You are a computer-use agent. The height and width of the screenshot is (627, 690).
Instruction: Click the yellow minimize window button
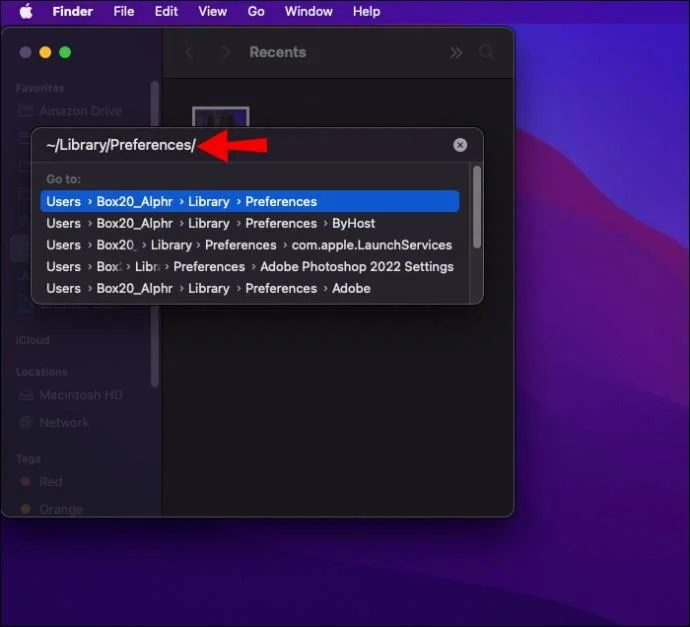click(x=45, y=52)
